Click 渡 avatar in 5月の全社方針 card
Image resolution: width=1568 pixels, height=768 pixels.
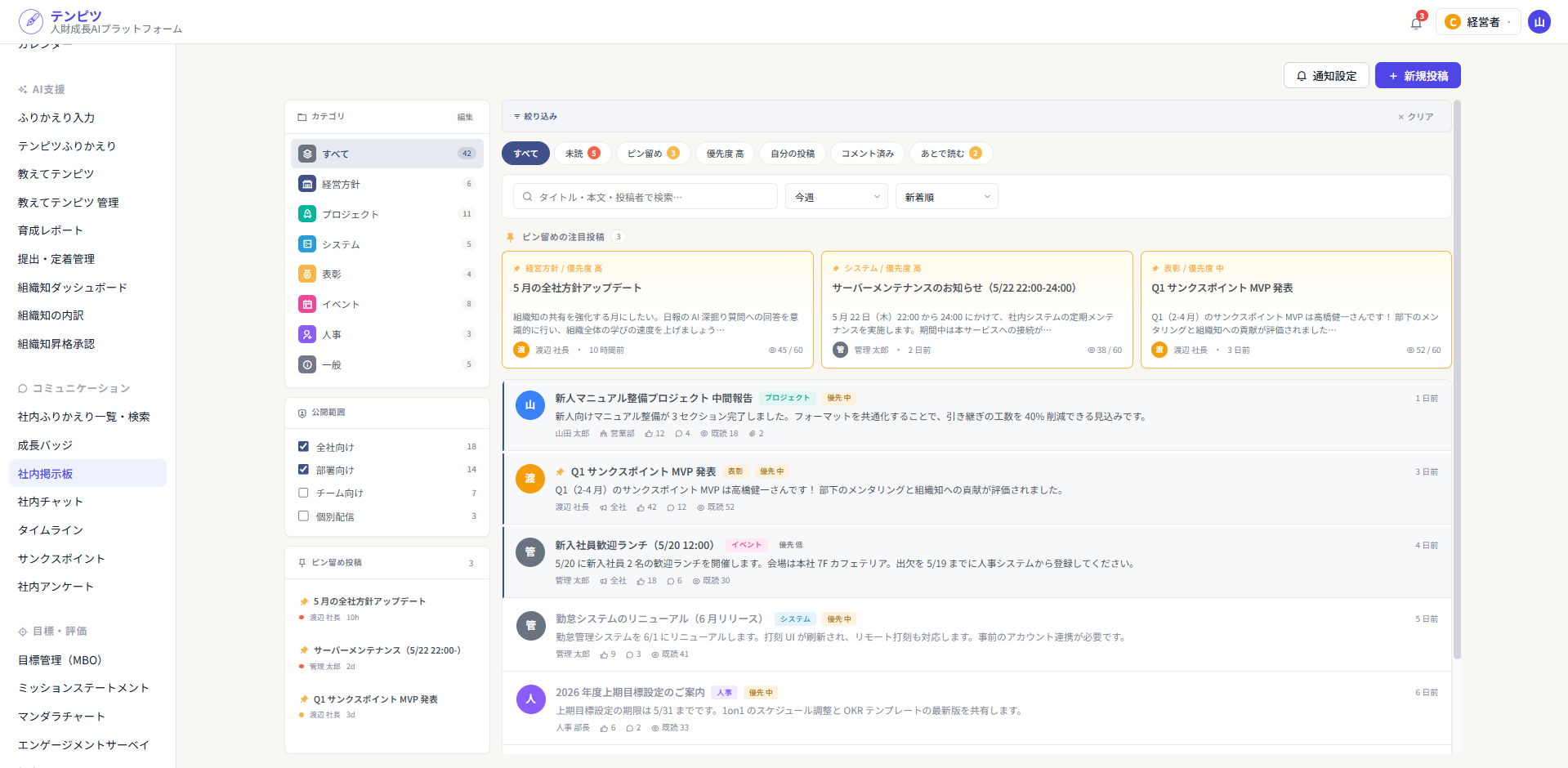tap(521, 350)
